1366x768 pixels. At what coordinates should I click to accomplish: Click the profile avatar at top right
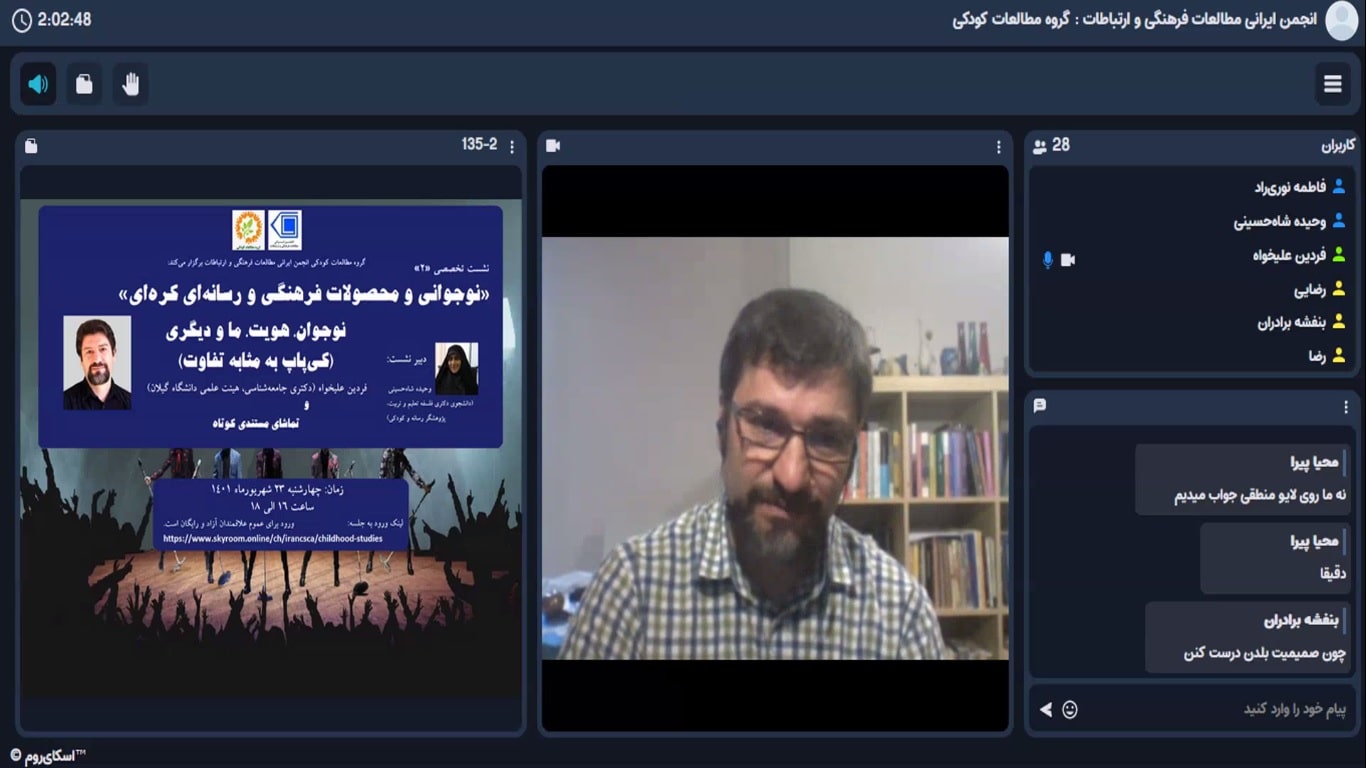pos(1341,21)
